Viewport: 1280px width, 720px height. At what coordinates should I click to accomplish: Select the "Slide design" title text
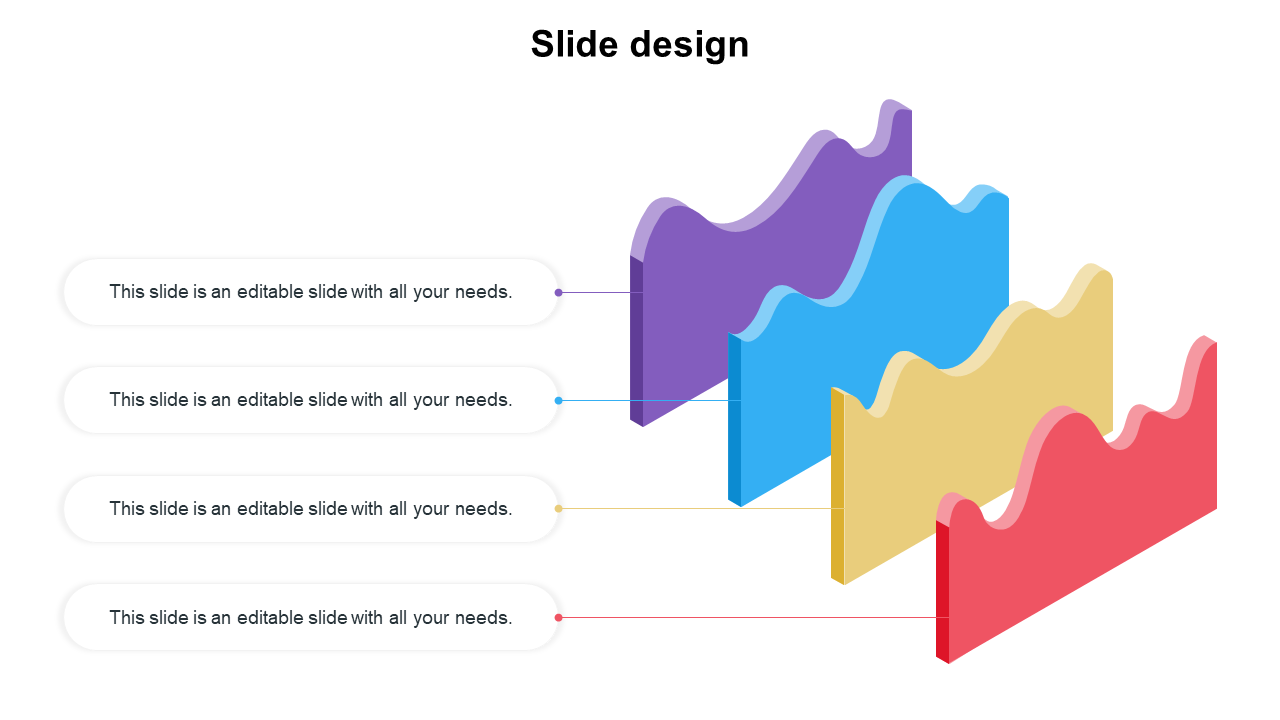point(640,45)
